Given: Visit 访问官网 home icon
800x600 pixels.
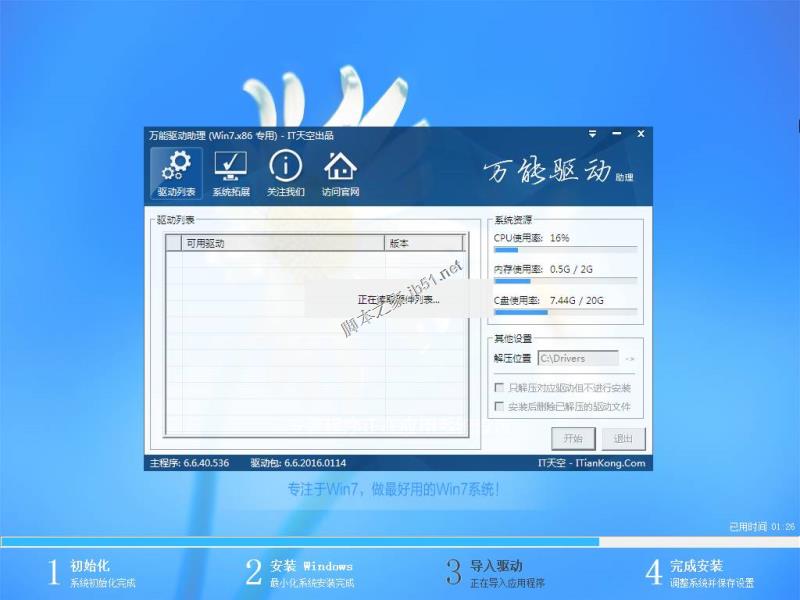Looking at the screenshot, I should coord(340,173).
